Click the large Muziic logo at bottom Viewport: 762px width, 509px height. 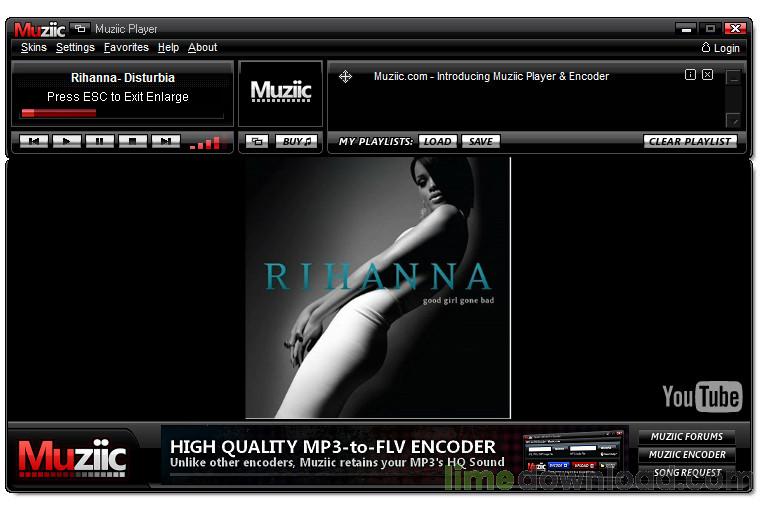(72, 457)
